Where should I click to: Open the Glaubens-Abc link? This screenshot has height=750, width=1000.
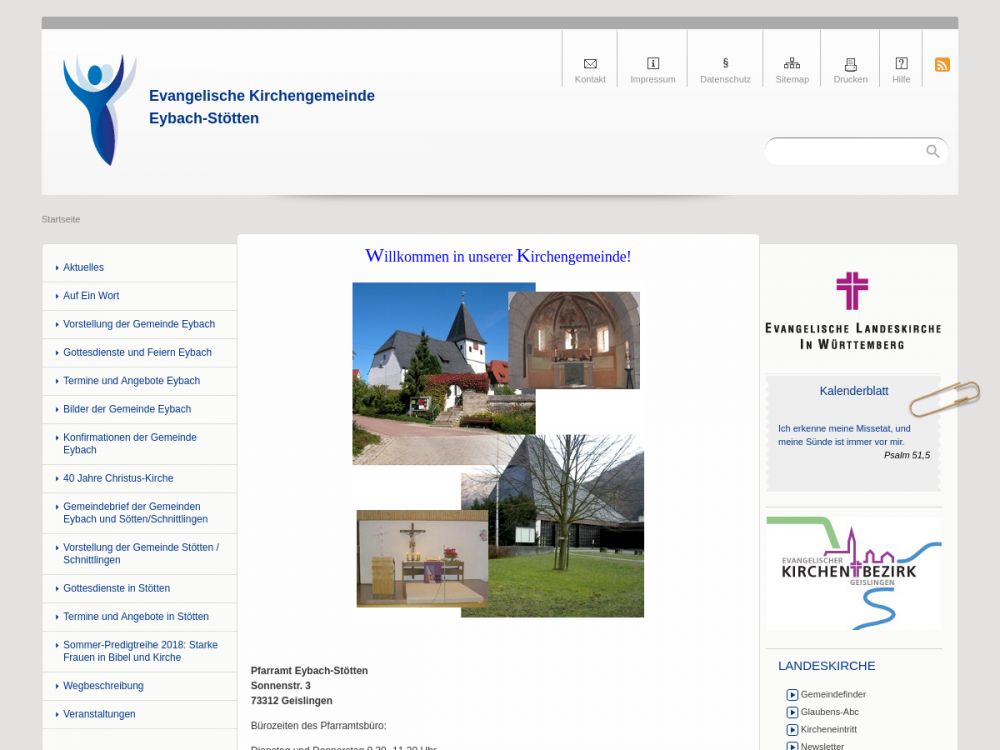(829, 712)
